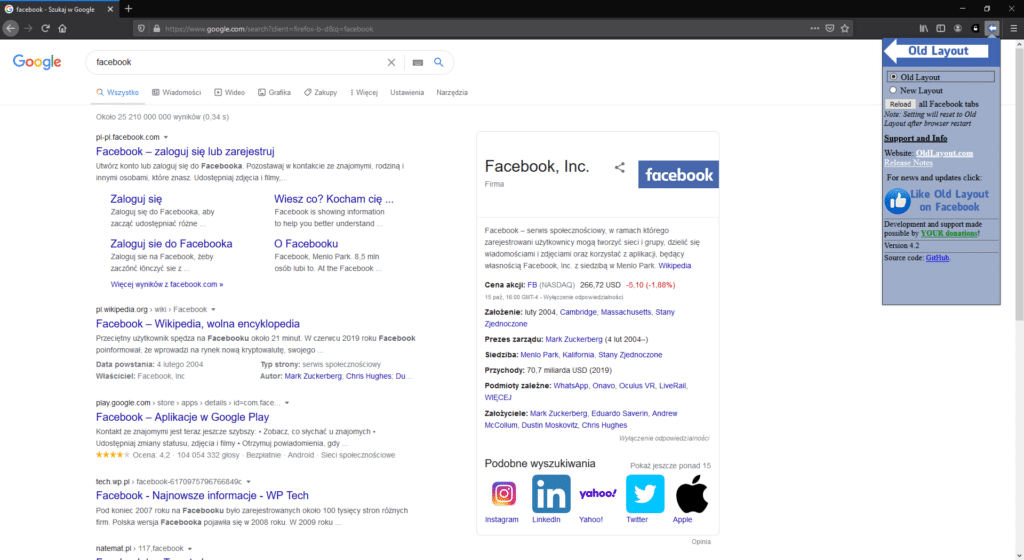Click Więcej wyników z facebook.com link
The width and height of the screenshot is (1024, 560).
click(x=167, y=285)
